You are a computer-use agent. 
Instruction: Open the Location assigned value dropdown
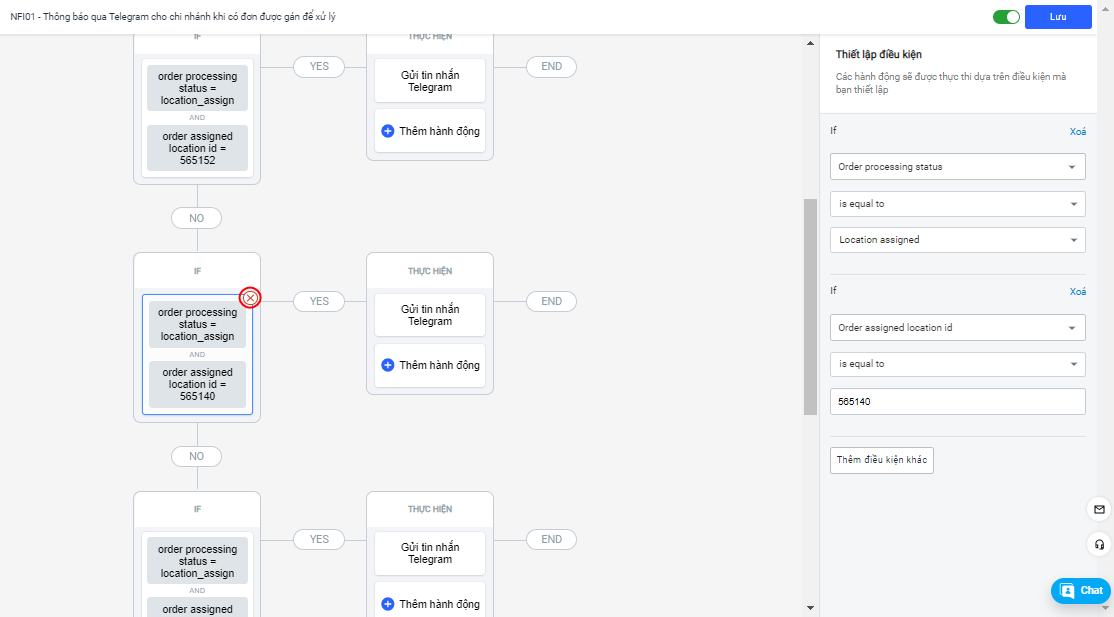[x=957, y=240]
